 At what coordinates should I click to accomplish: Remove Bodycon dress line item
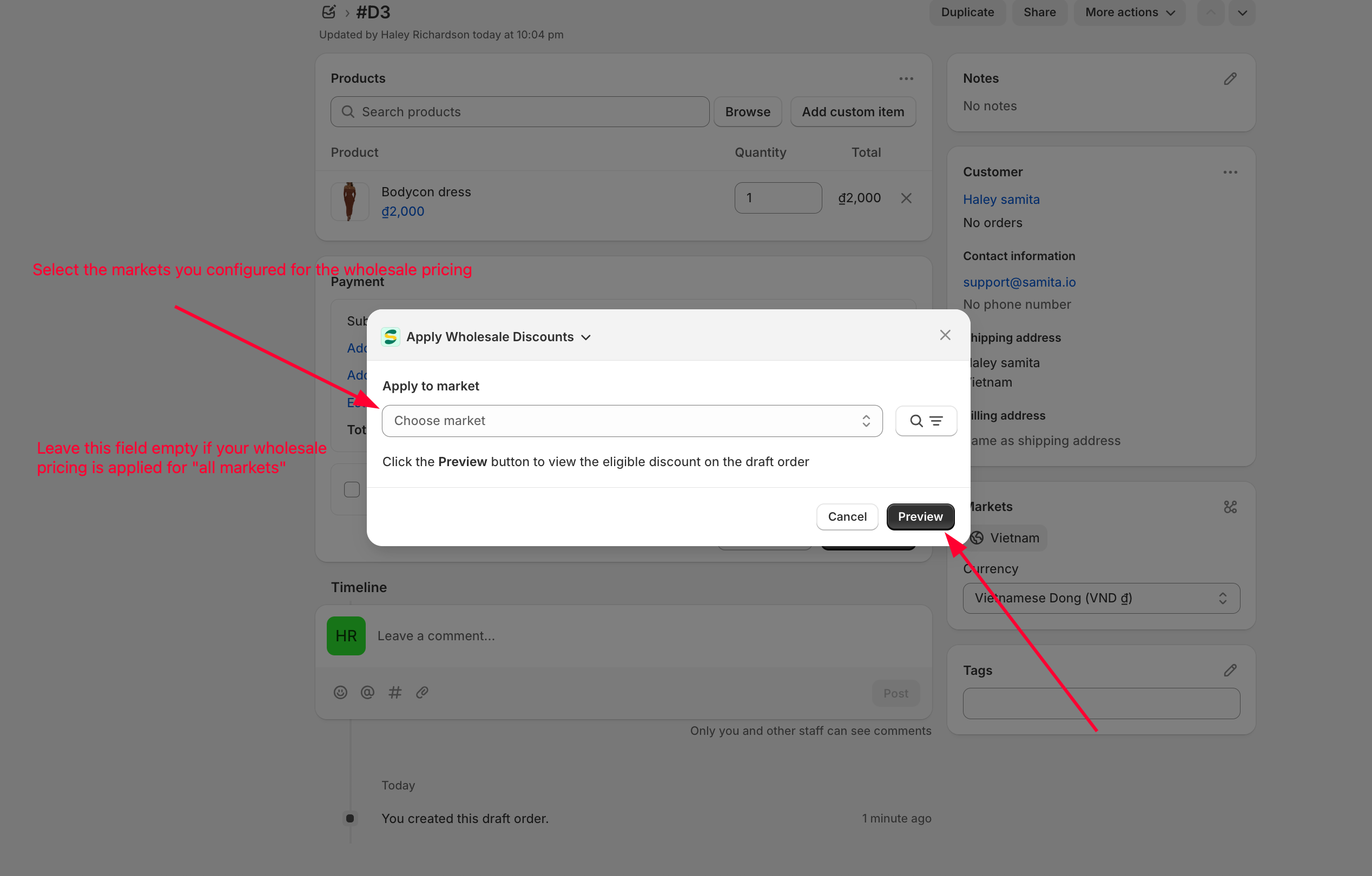[x=906, y=198]
